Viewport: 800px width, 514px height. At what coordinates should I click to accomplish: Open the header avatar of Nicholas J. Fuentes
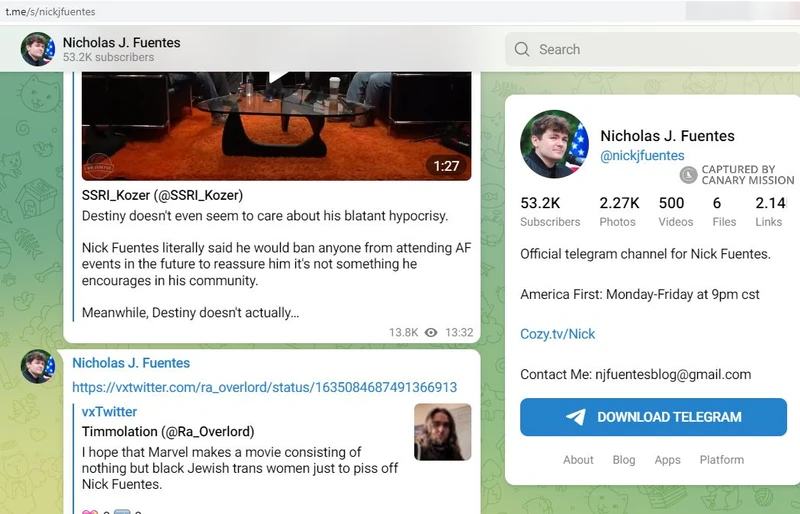[37, 49]
